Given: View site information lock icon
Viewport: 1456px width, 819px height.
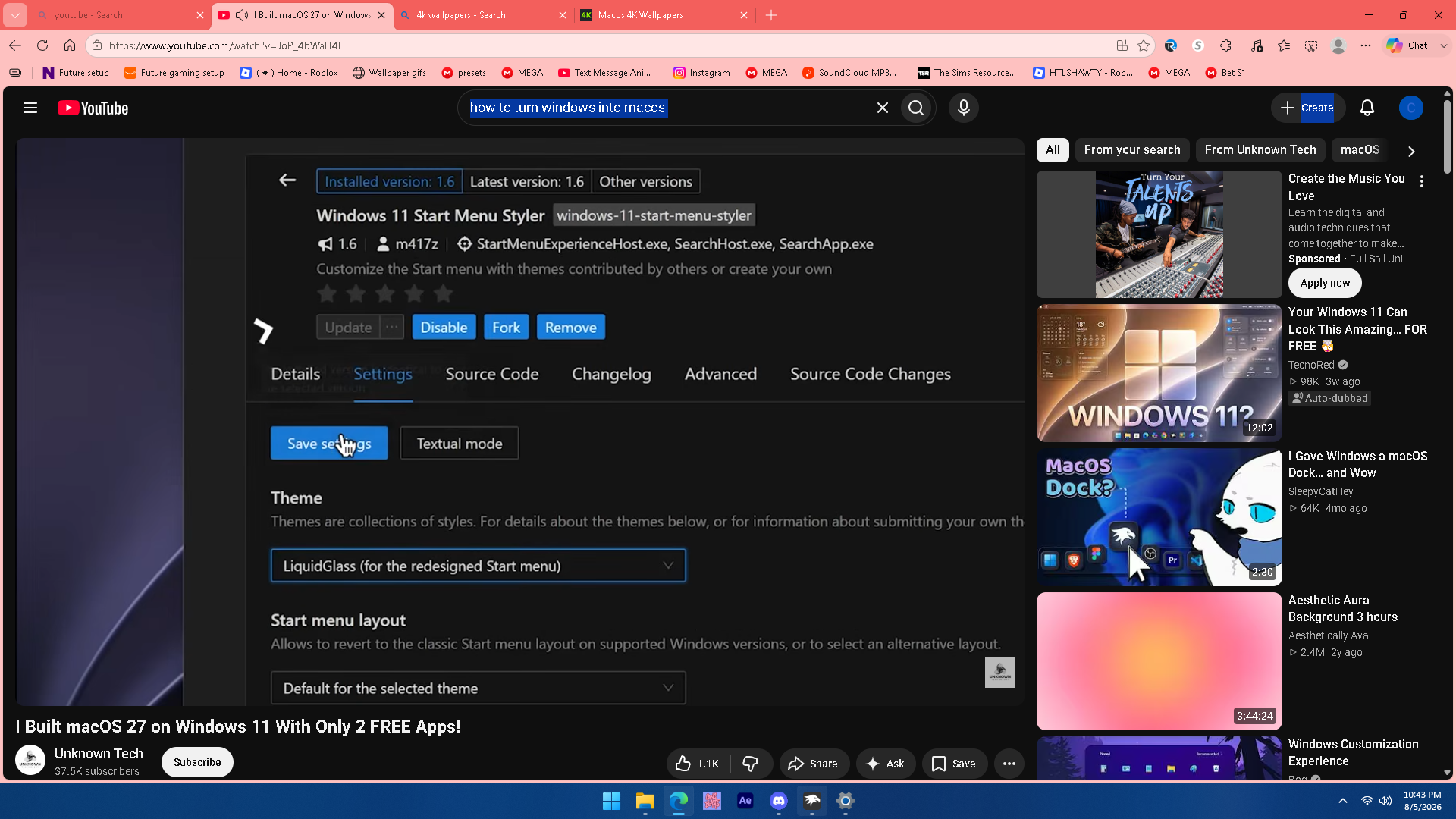Looking at the screenshot, I should tap(97, 45).
